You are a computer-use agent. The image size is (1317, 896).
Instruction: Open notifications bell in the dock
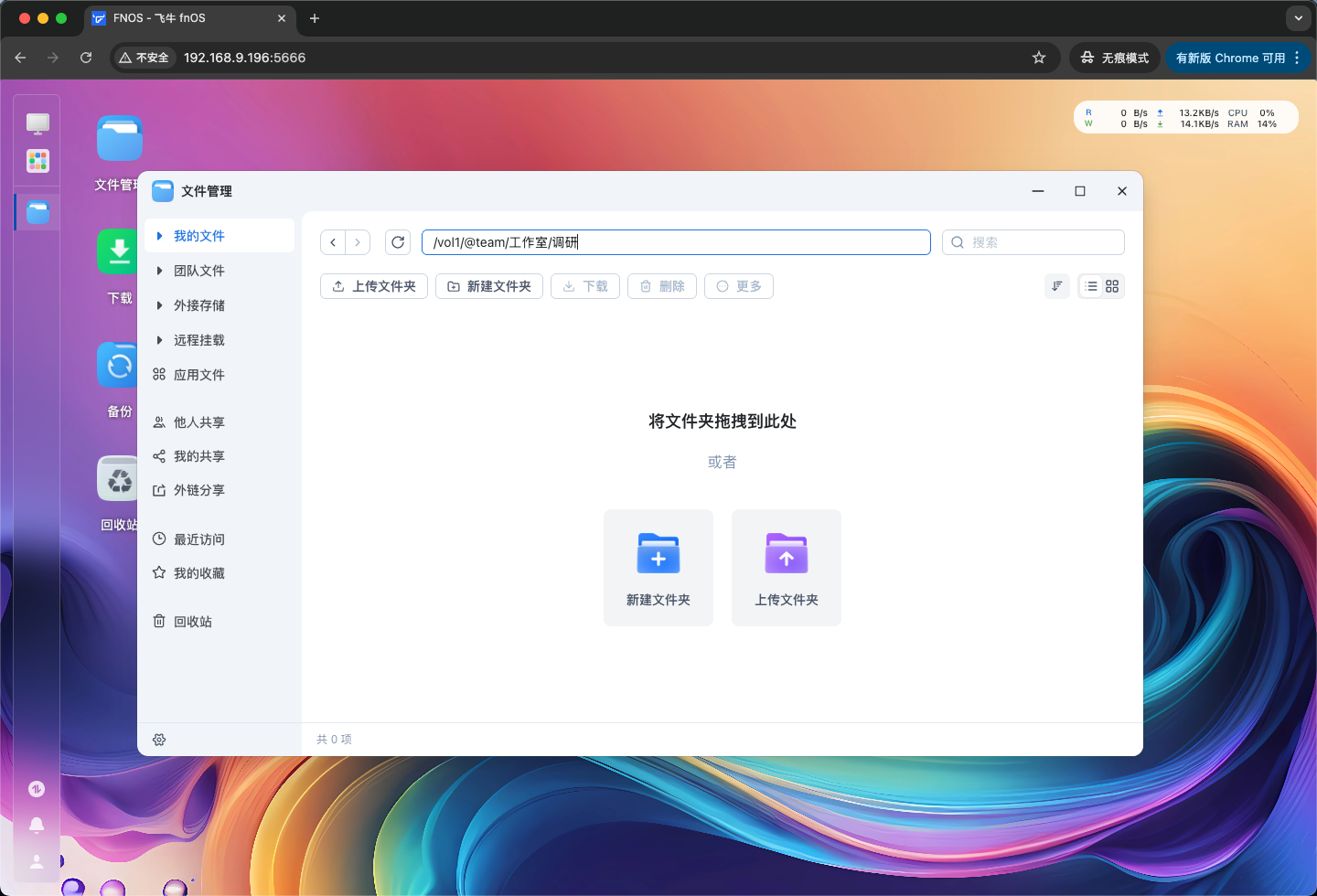[x=37, y=825]
